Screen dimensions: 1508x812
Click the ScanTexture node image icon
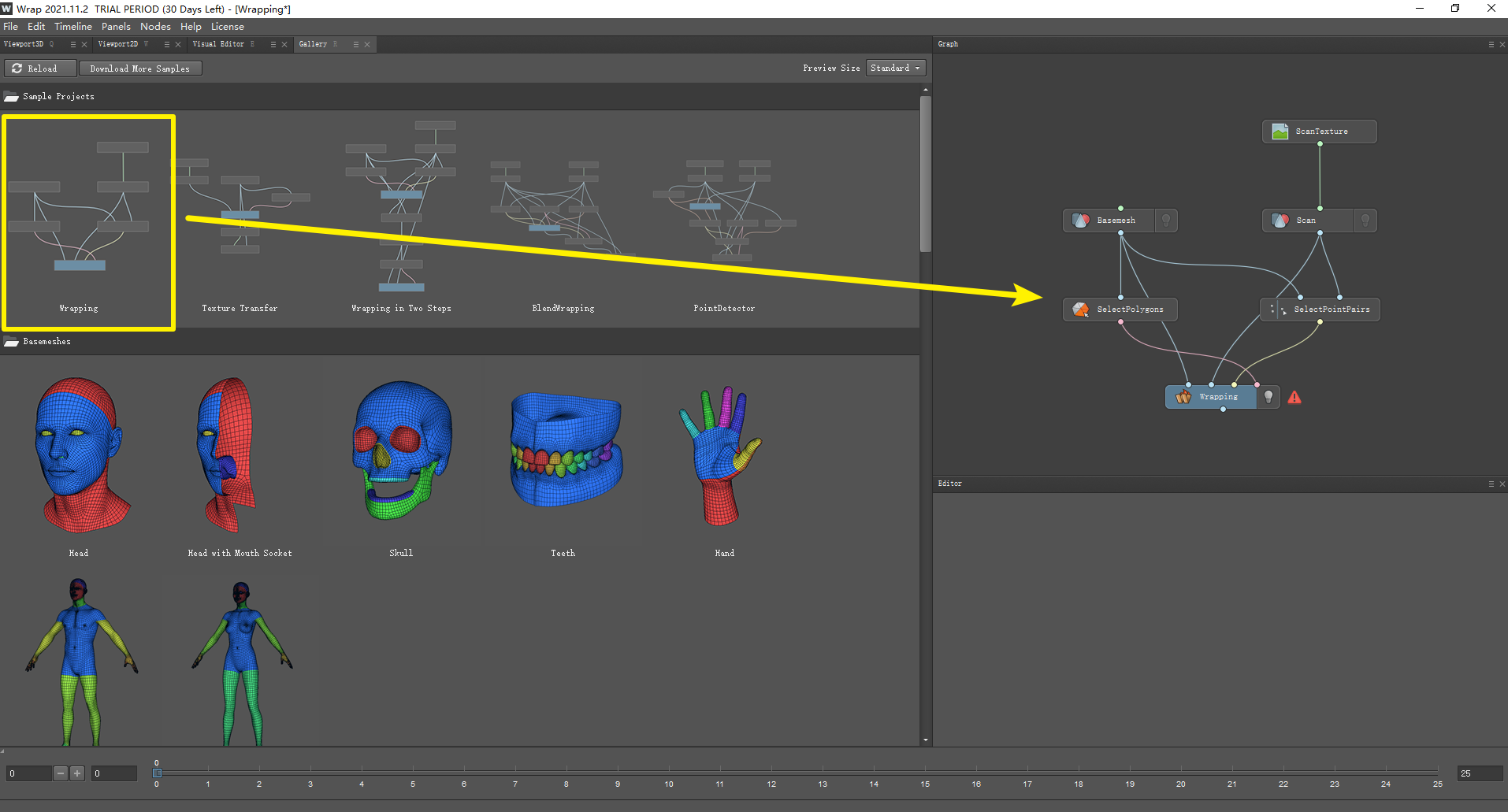tap(1280, 132)
